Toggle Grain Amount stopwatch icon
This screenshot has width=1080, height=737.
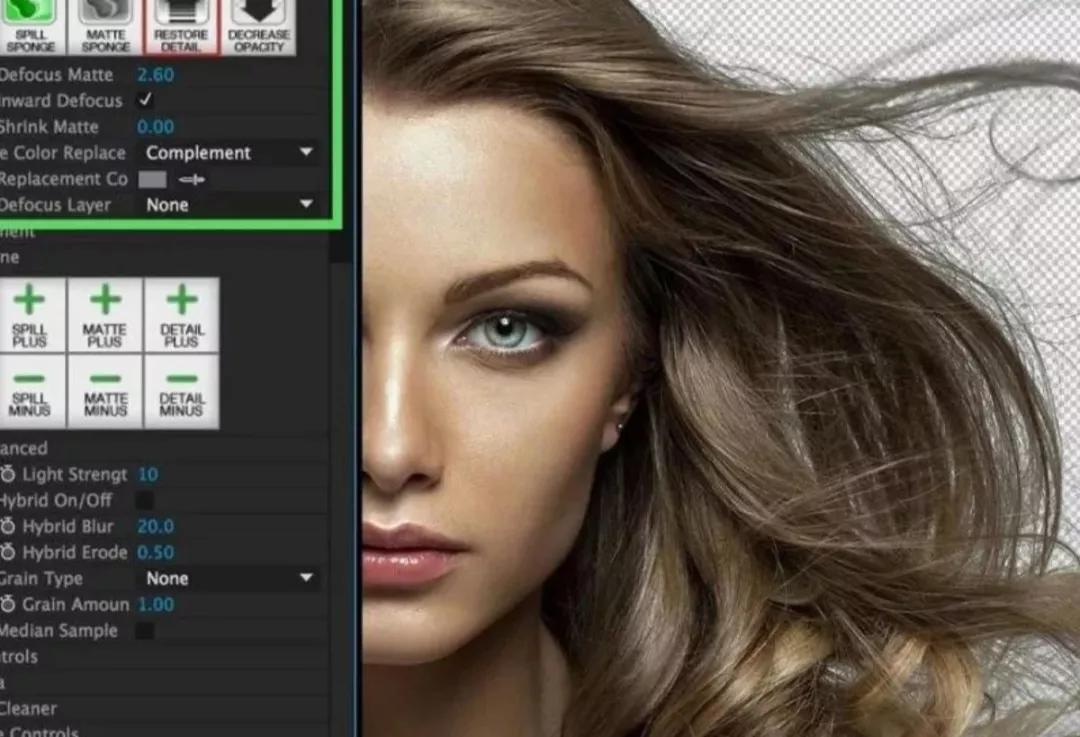[8, 604]
